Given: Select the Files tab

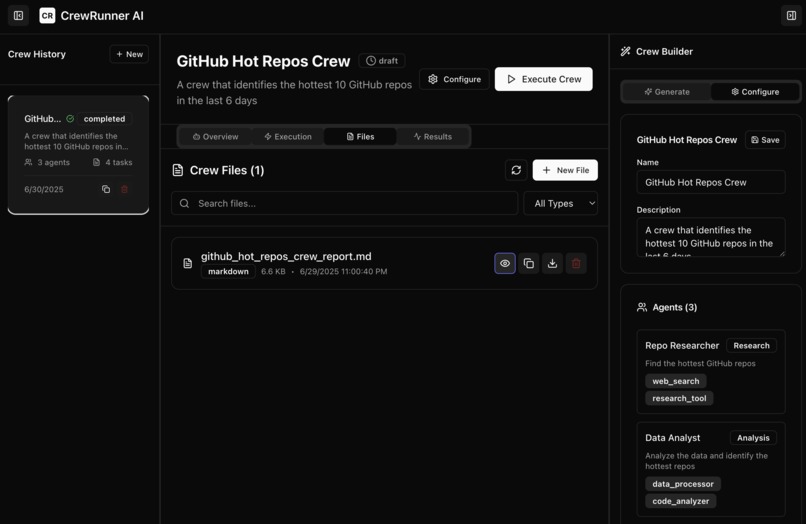Looking at the screenshot, I should (x=360, y=136).
